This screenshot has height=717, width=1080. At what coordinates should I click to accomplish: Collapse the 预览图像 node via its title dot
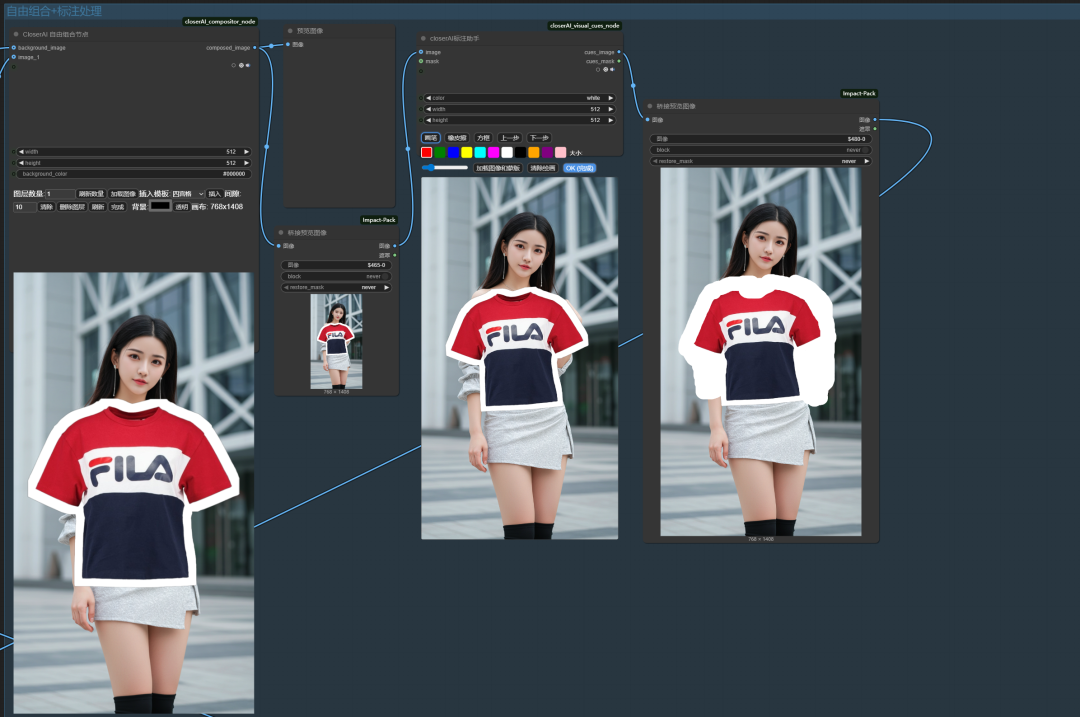point(290,30)
